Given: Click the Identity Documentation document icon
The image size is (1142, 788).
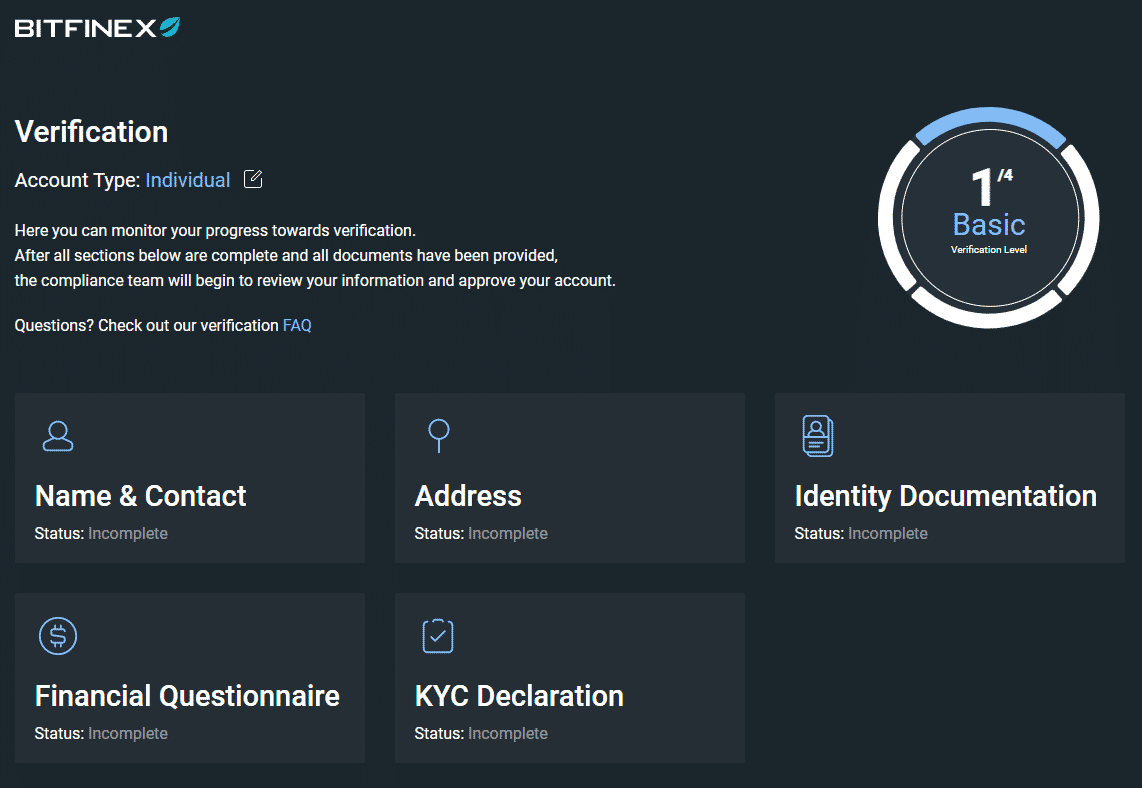Looking at the screenshot, I should coord(817,436).
